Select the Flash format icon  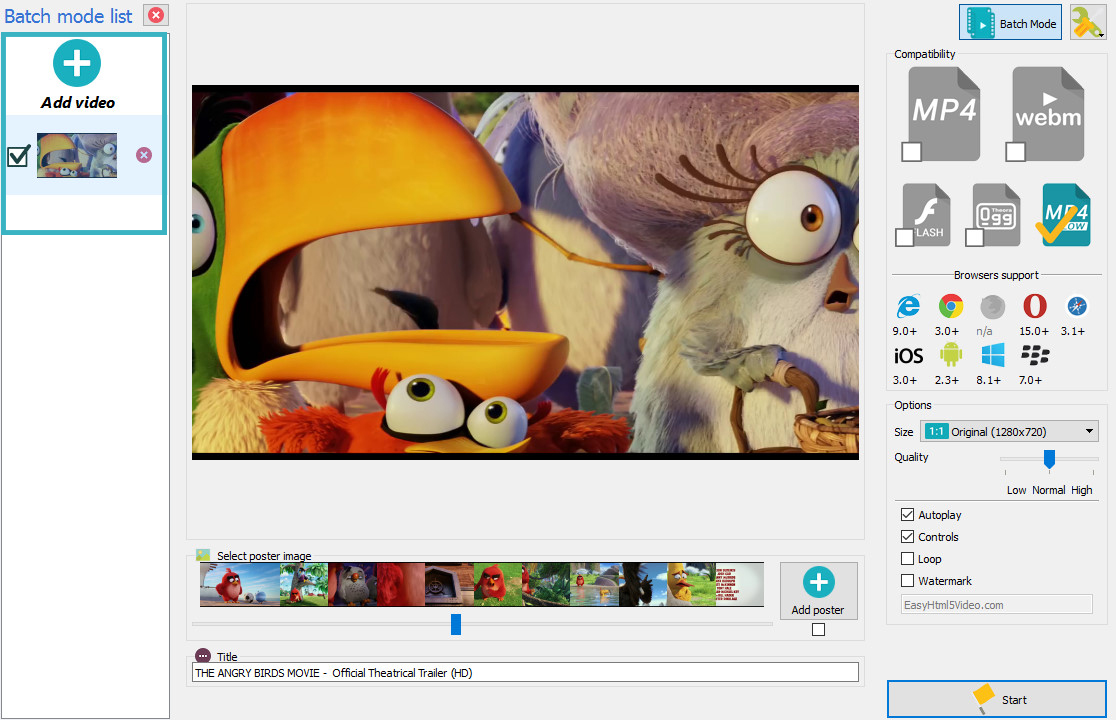tap(925, 215)
